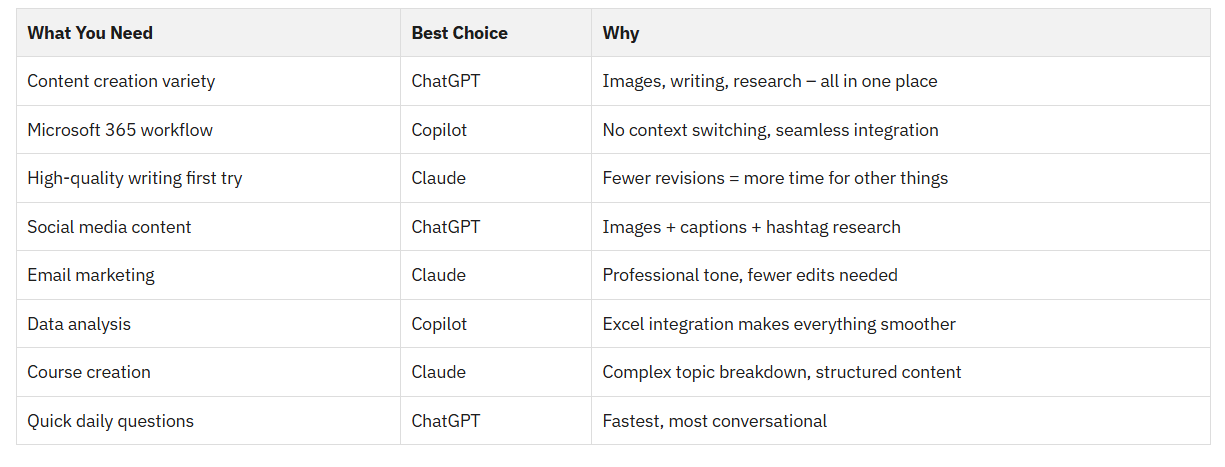Select 'Images + captions + hashtag research' text

[751, 227]
